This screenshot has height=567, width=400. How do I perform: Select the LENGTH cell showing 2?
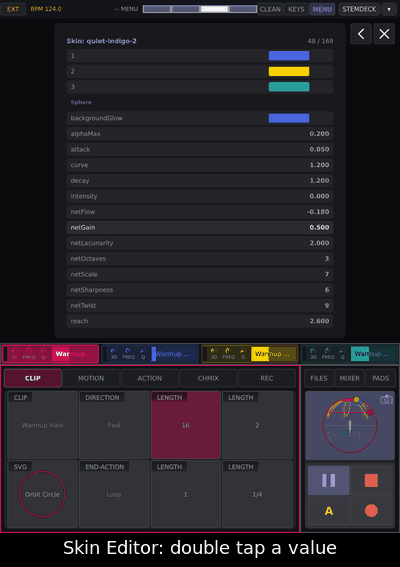[257, 425]
